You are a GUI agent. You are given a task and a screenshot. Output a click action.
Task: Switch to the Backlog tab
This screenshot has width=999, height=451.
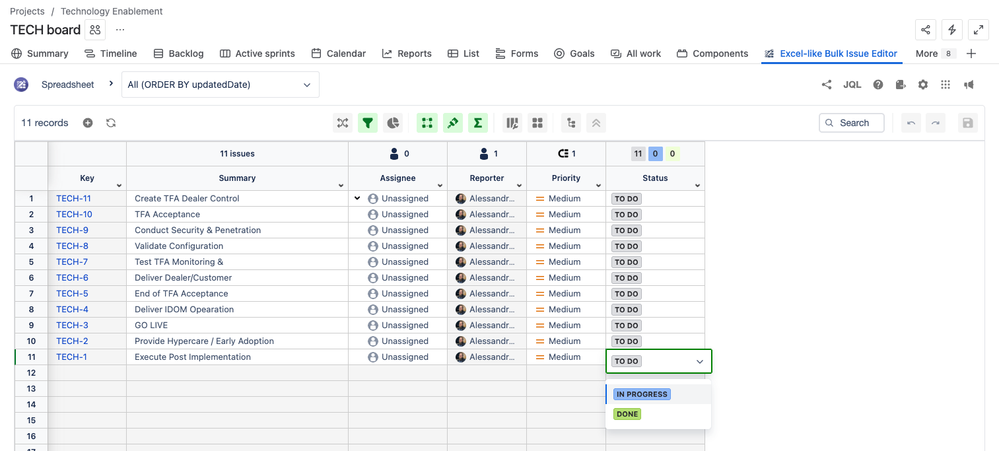(174, 54)
